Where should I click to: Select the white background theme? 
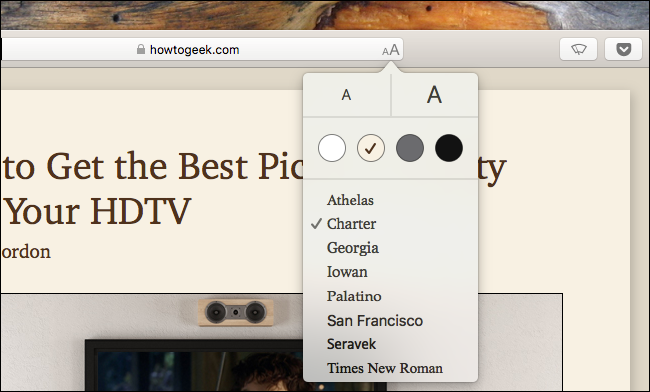(332, 148)
